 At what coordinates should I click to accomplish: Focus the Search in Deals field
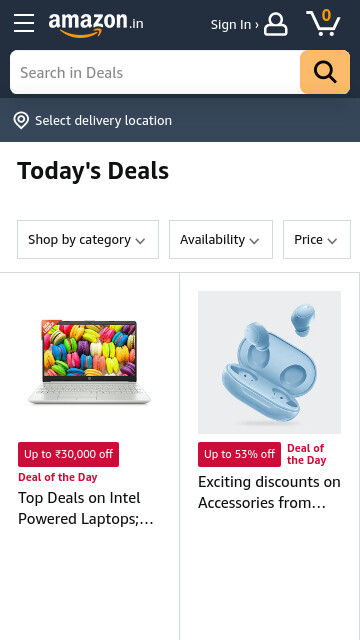pyautogui.click(x=155, y=72)
